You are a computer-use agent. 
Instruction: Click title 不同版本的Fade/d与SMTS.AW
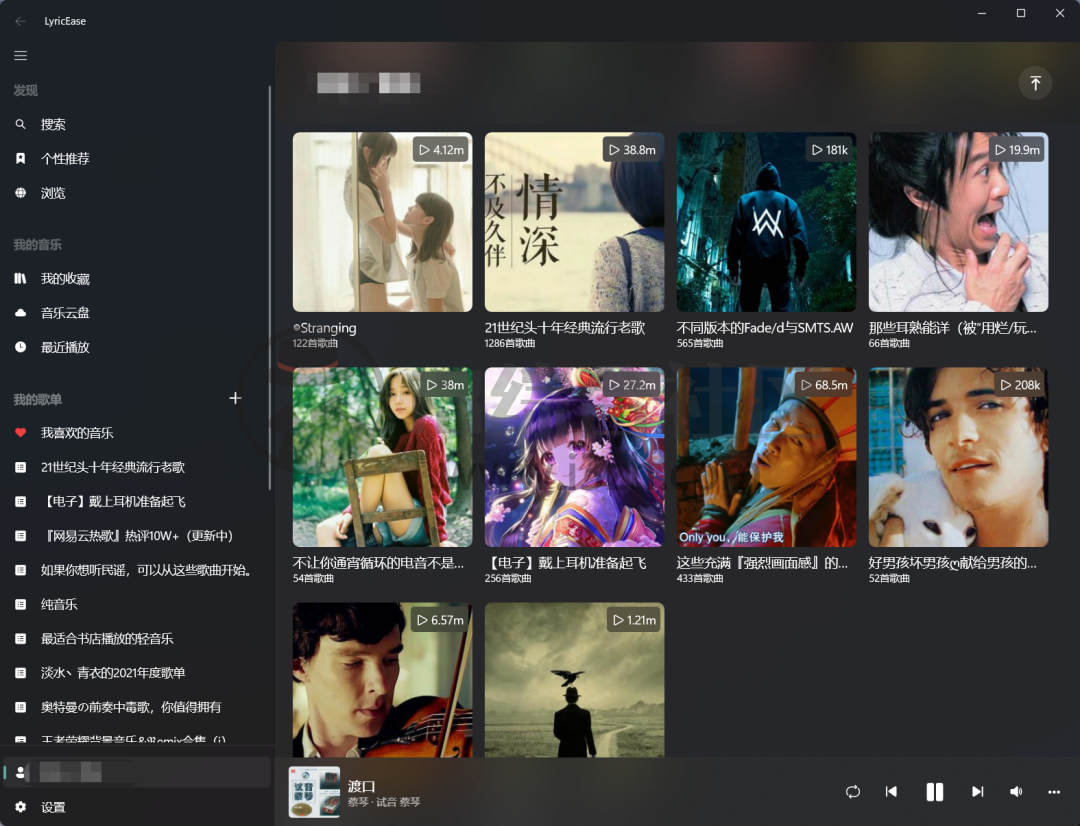765,328
